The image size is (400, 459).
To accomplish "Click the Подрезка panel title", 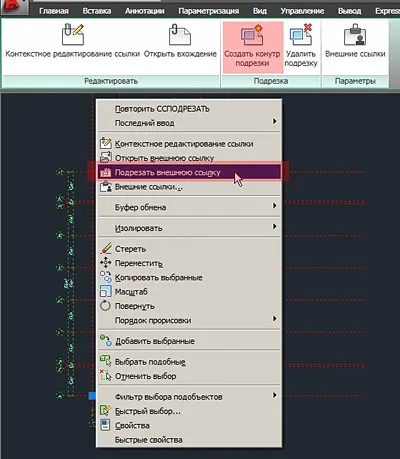I will [271, 81].
